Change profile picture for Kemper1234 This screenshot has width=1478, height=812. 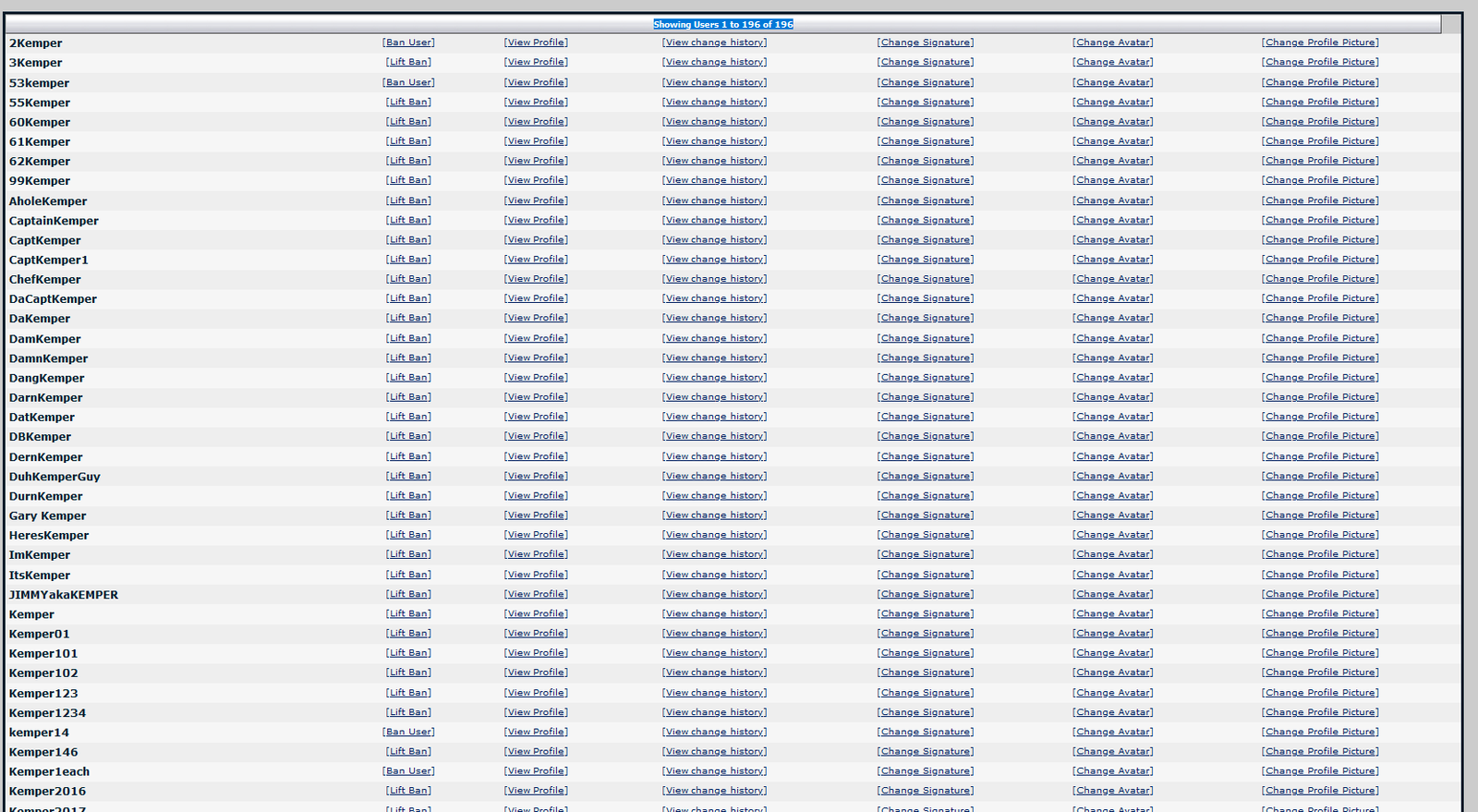point(1320,712)
